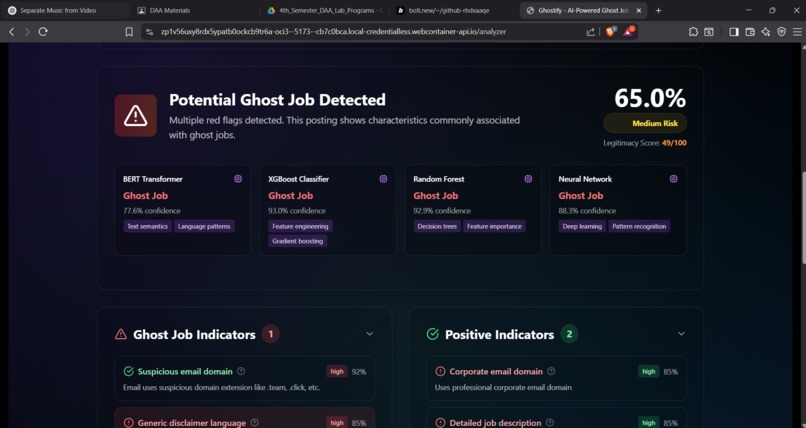806x428 pixels.
Task: Click the Ghost Job Indicators count badge 1
Action: (x=271, y=334)
